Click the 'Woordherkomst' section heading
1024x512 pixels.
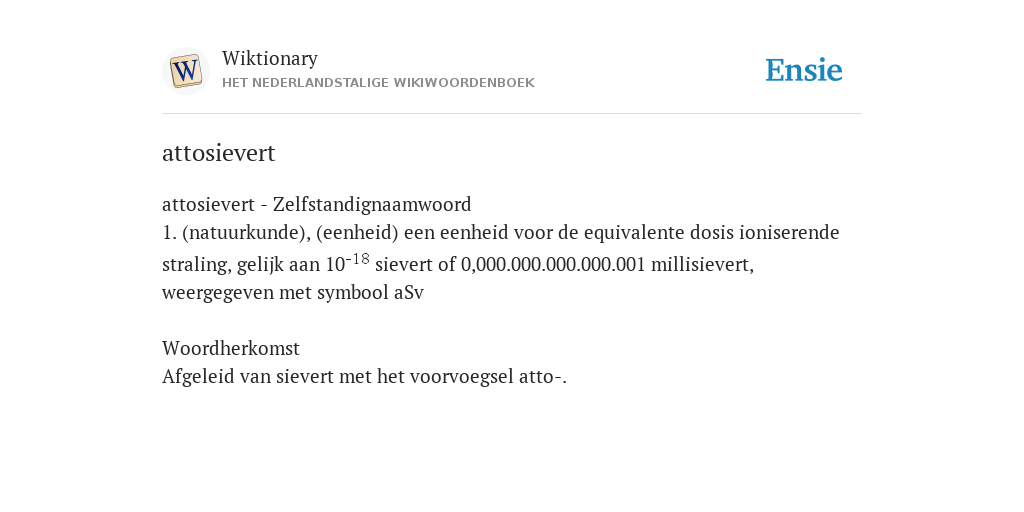tap(231, 348)
